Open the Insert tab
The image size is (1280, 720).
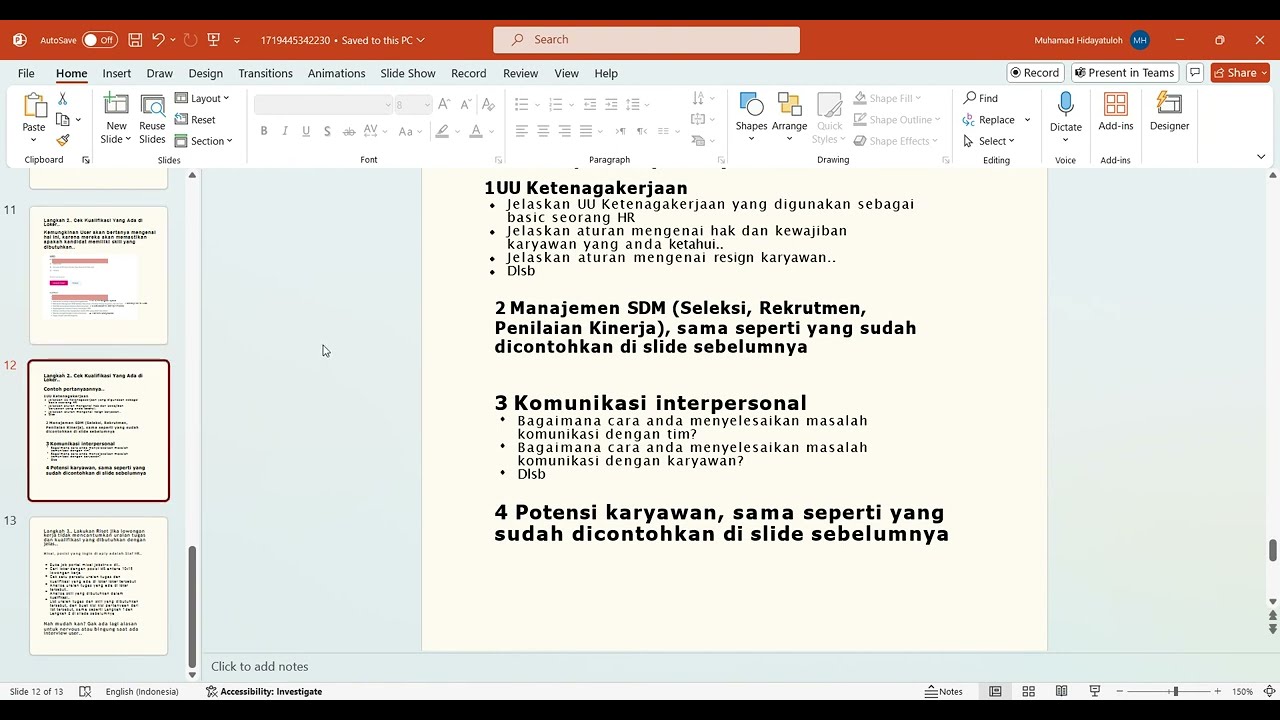(116, 73)
